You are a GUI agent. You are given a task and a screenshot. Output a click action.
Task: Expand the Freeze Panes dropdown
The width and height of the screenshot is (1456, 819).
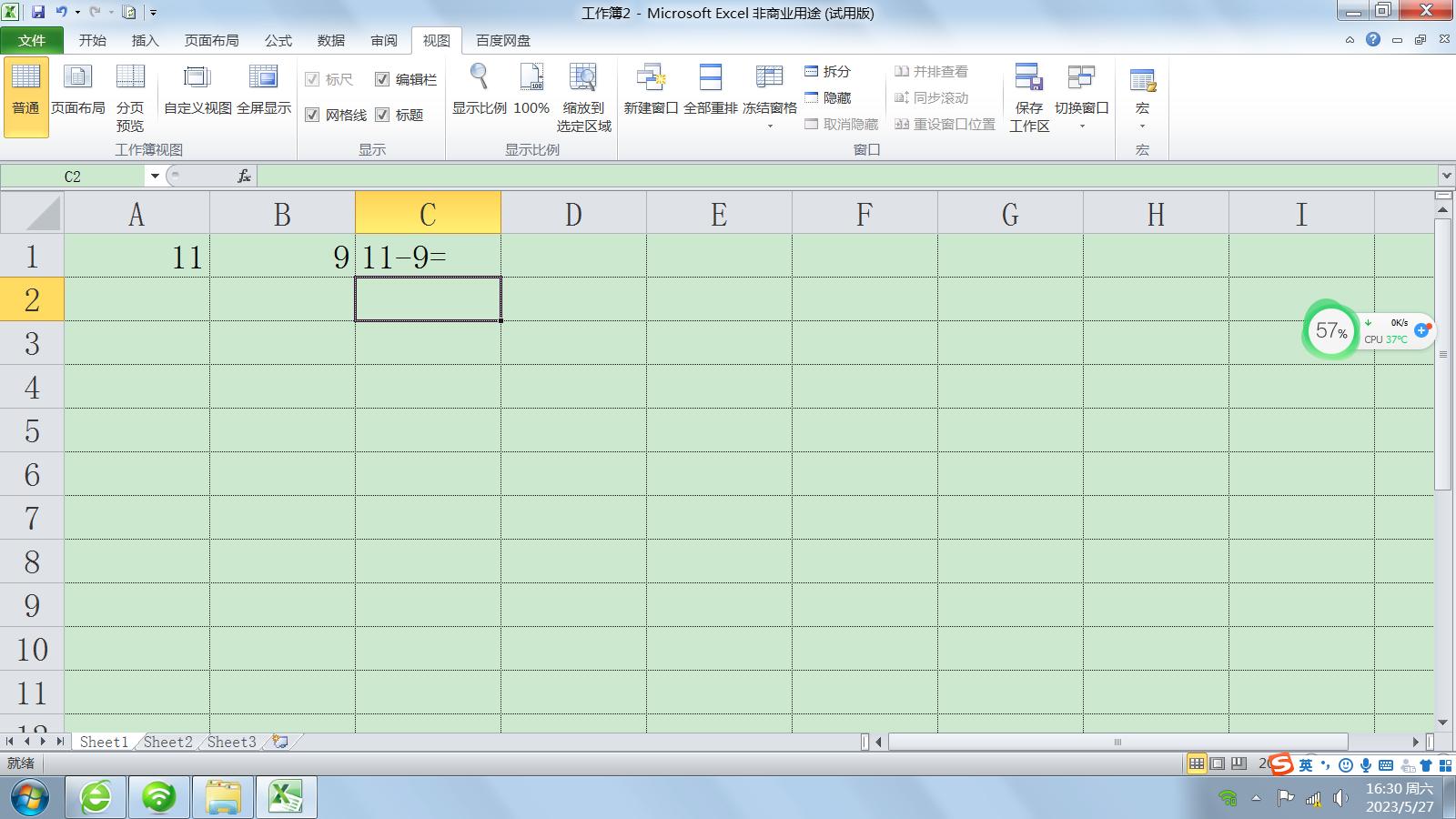[770, 126]
